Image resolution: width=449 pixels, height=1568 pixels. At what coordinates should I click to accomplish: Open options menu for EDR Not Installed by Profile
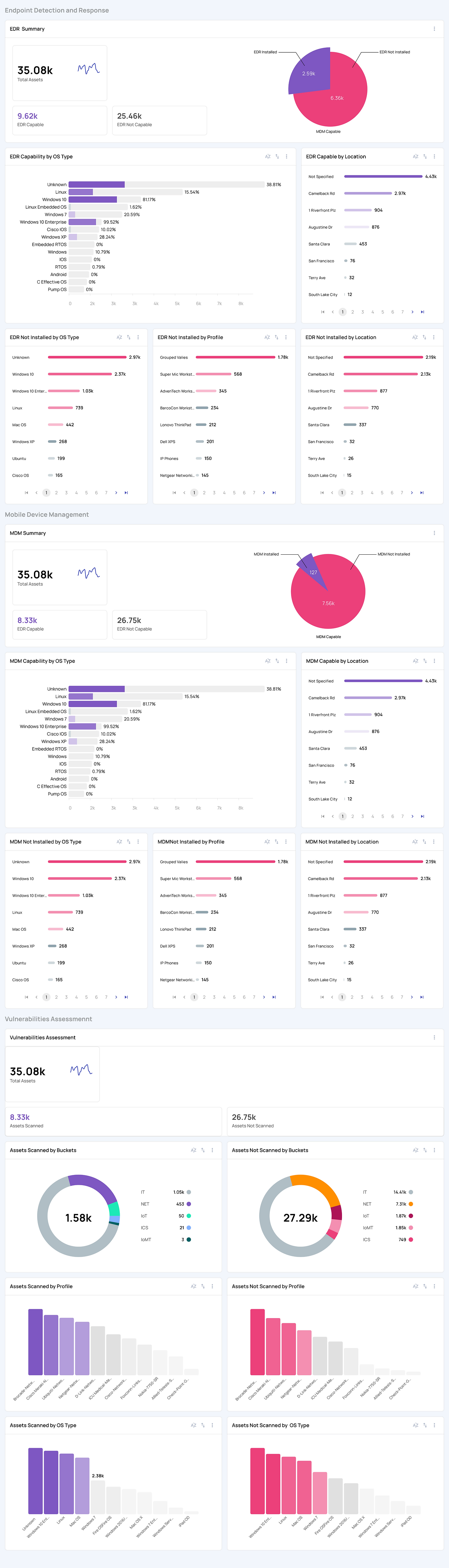pos(286,337)
